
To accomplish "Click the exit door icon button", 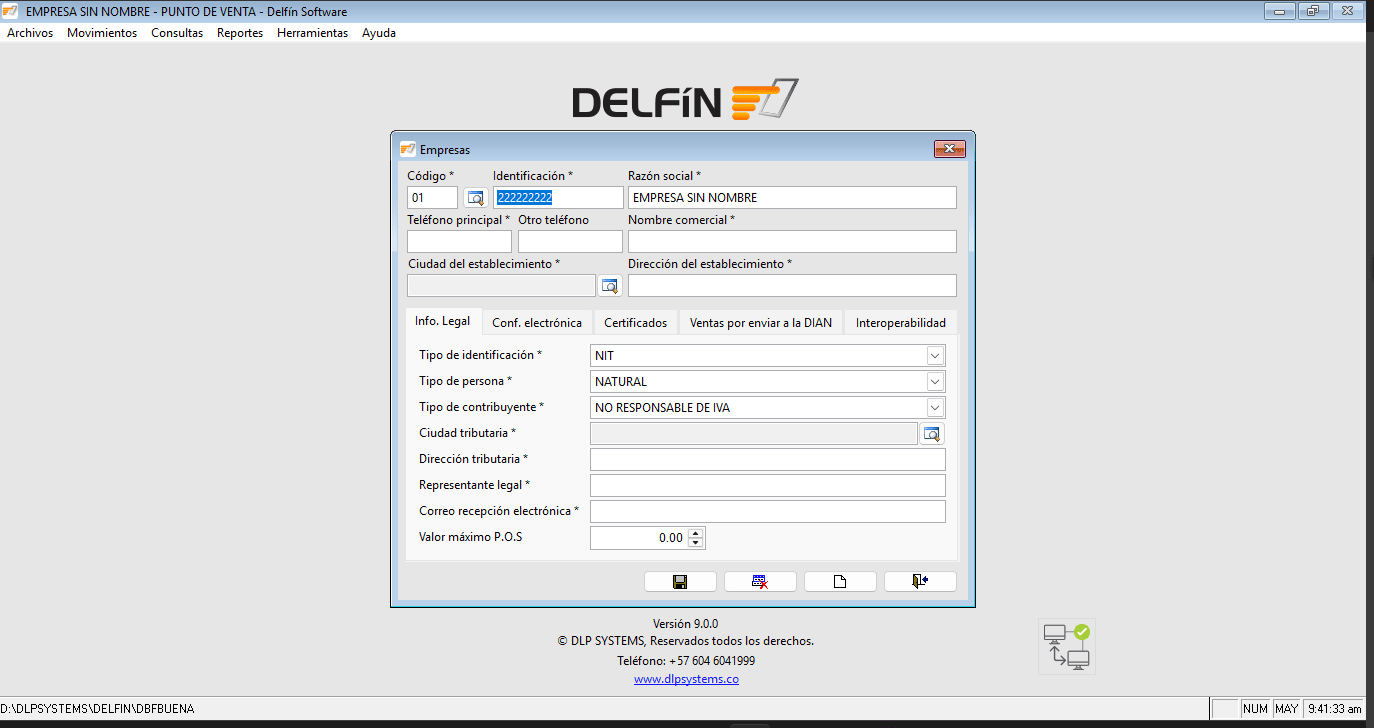I will pos(920,582).
